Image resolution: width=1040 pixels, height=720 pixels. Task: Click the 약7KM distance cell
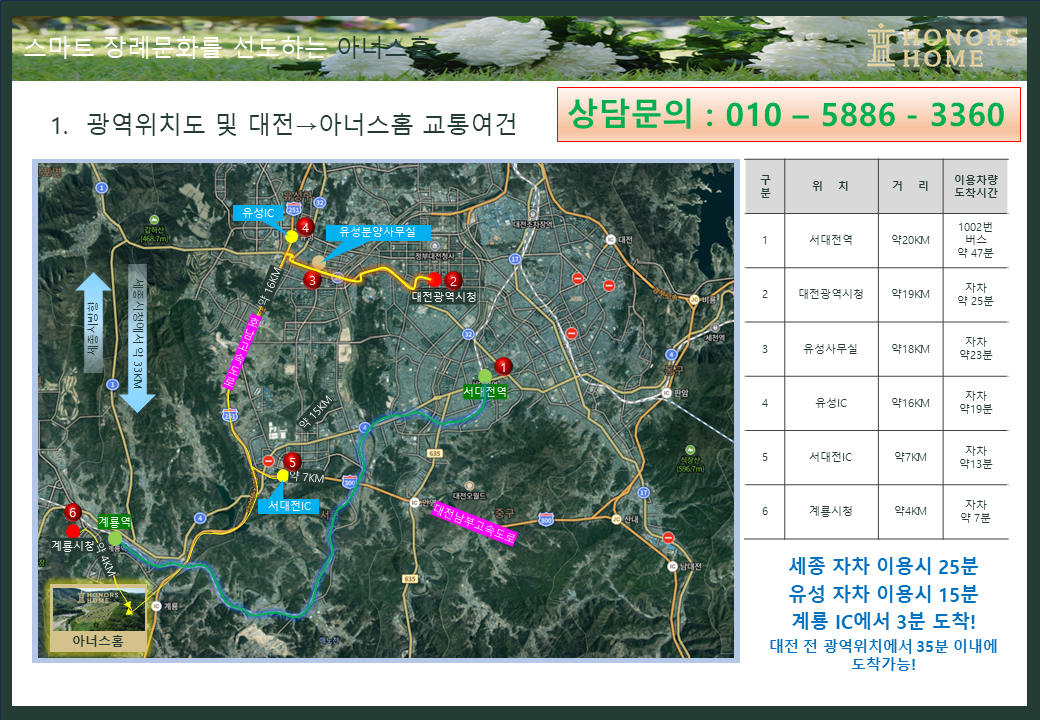point(911,457)
